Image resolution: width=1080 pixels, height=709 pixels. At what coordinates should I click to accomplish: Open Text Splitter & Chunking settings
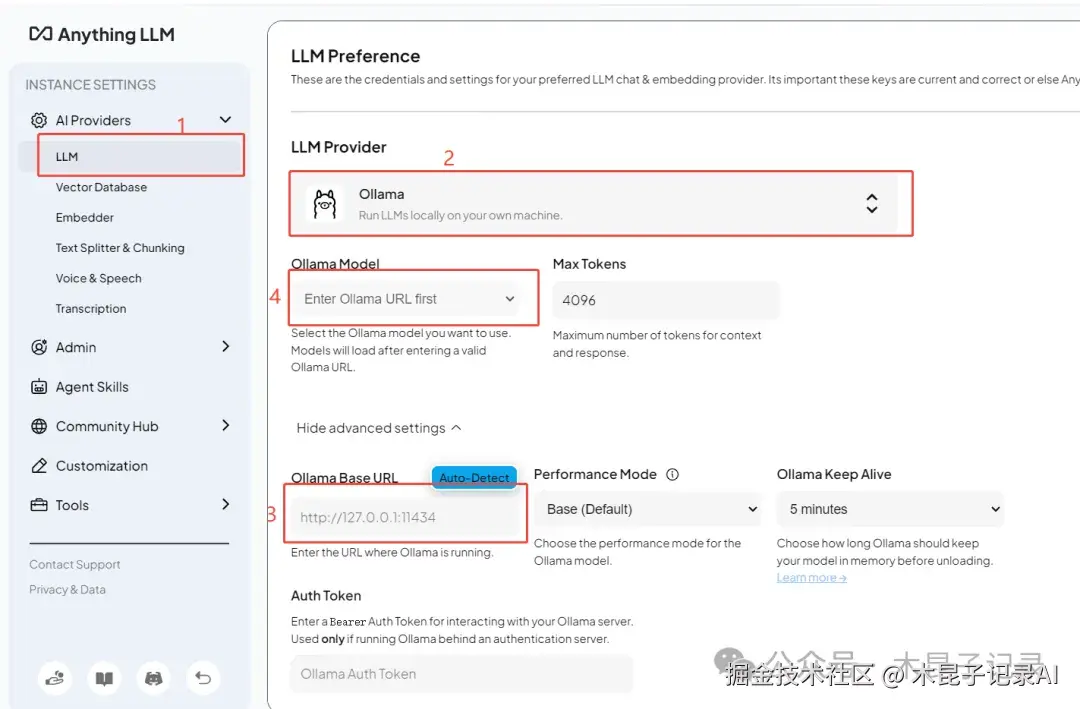(120, 247)
